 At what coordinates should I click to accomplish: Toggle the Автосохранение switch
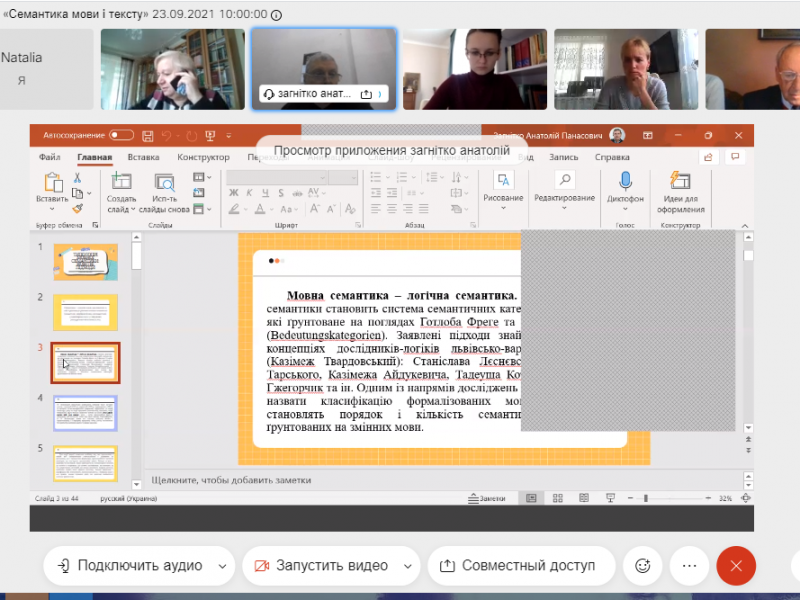pos(121,135)
